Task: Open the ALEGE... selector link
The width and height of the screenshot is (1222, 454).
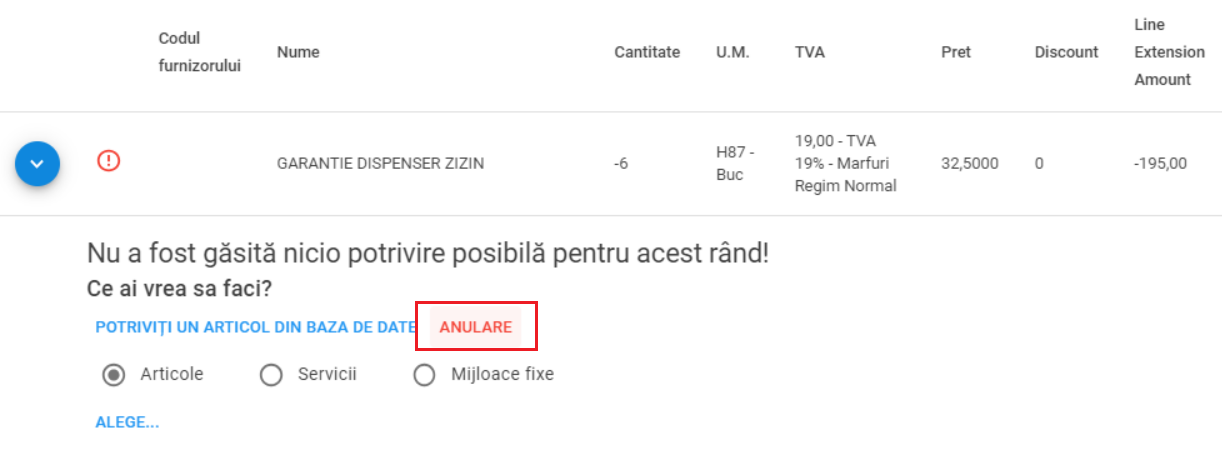Action: (x=127, y=422)
